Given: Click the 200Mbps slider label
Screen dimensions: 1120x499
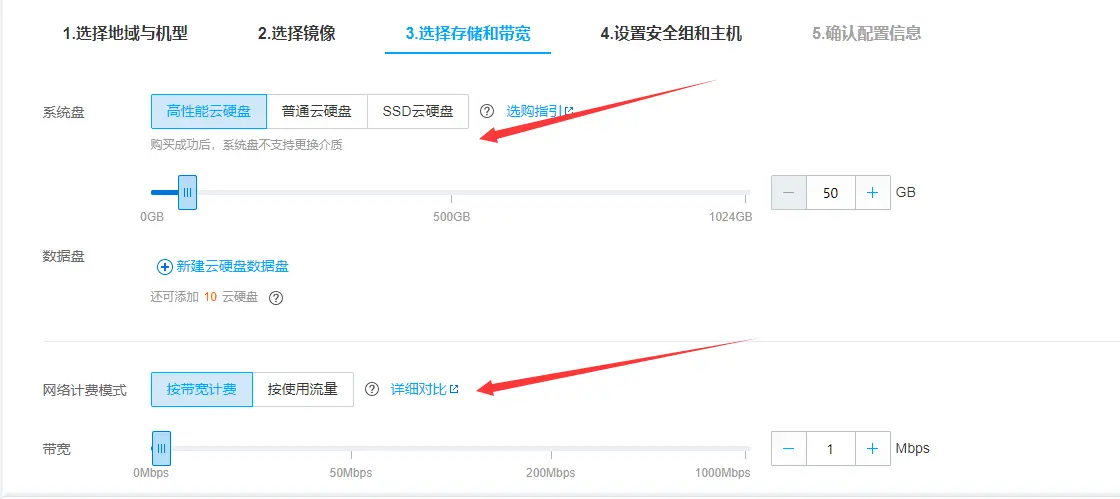Looking at the screenshot, I should click(x=551, y=473).
